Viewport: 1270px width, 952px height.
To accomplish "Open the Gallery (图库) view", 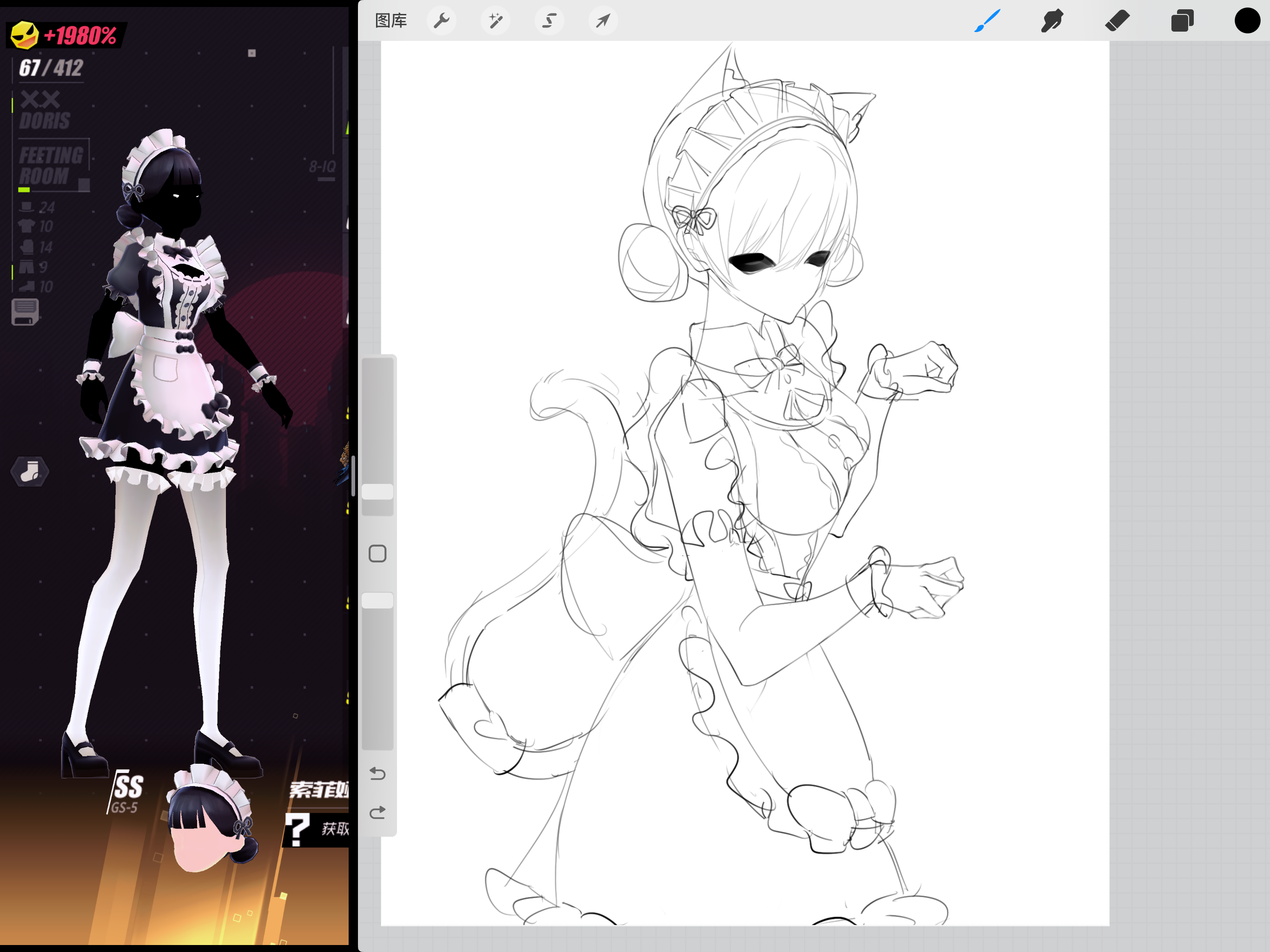I will point(390,20).
